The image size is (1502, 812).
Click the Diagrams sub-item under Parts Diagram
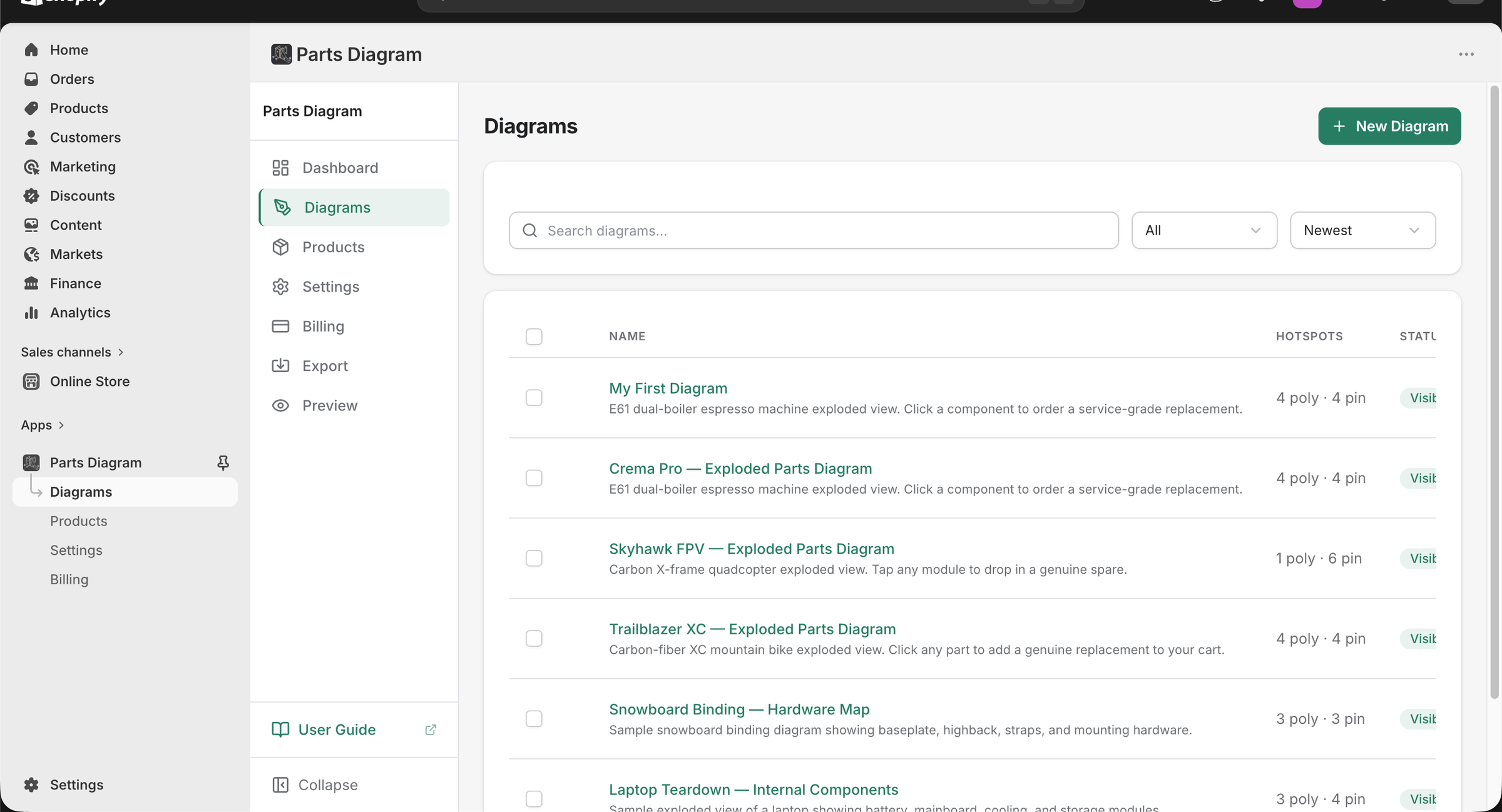tap(125, 492)
